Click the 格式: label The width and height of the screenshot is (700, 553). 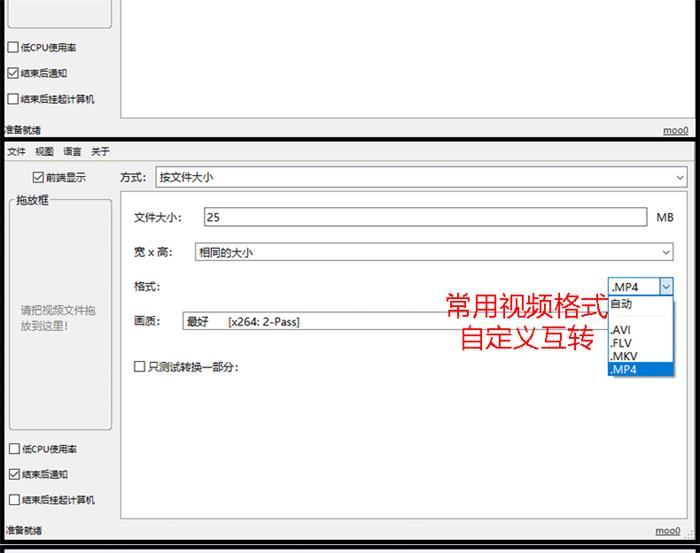(x=147, y=286)
